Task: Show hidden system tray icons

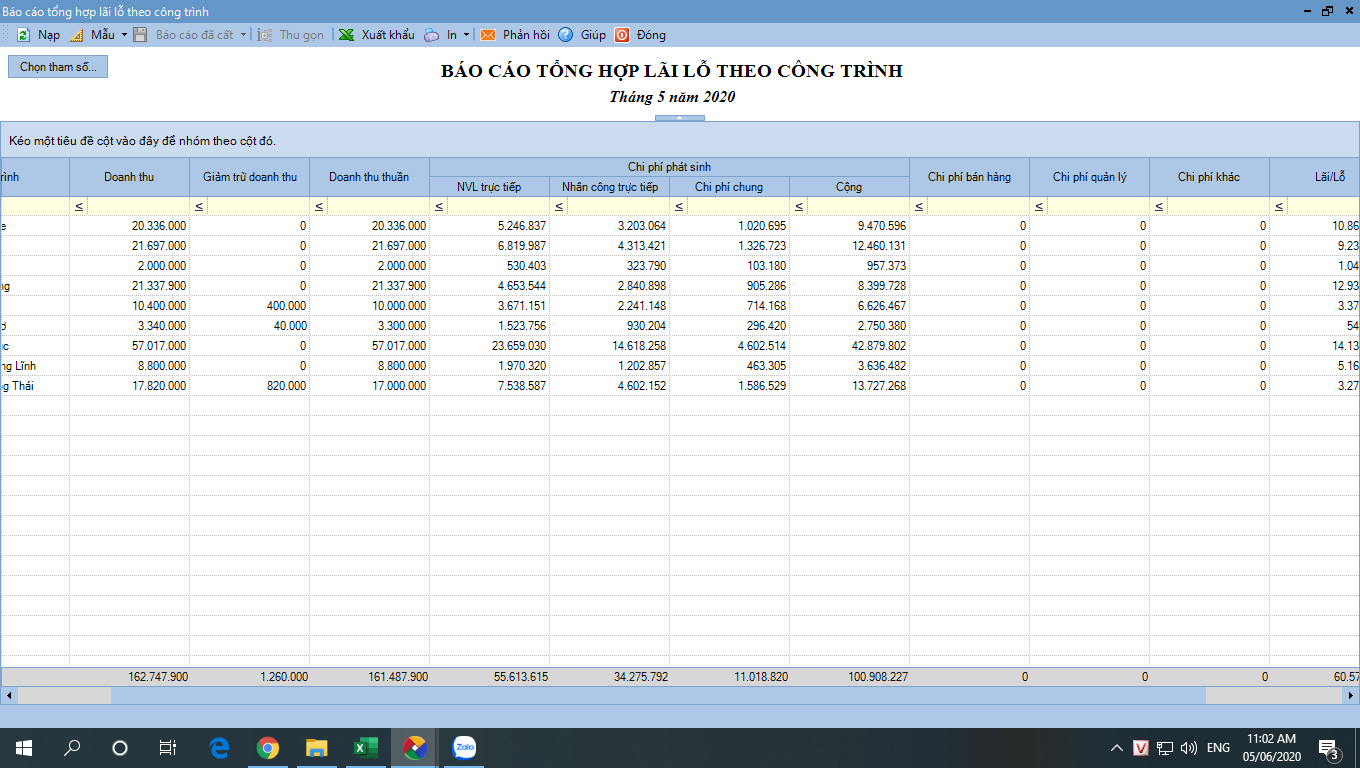Action: click(1117, 748)
